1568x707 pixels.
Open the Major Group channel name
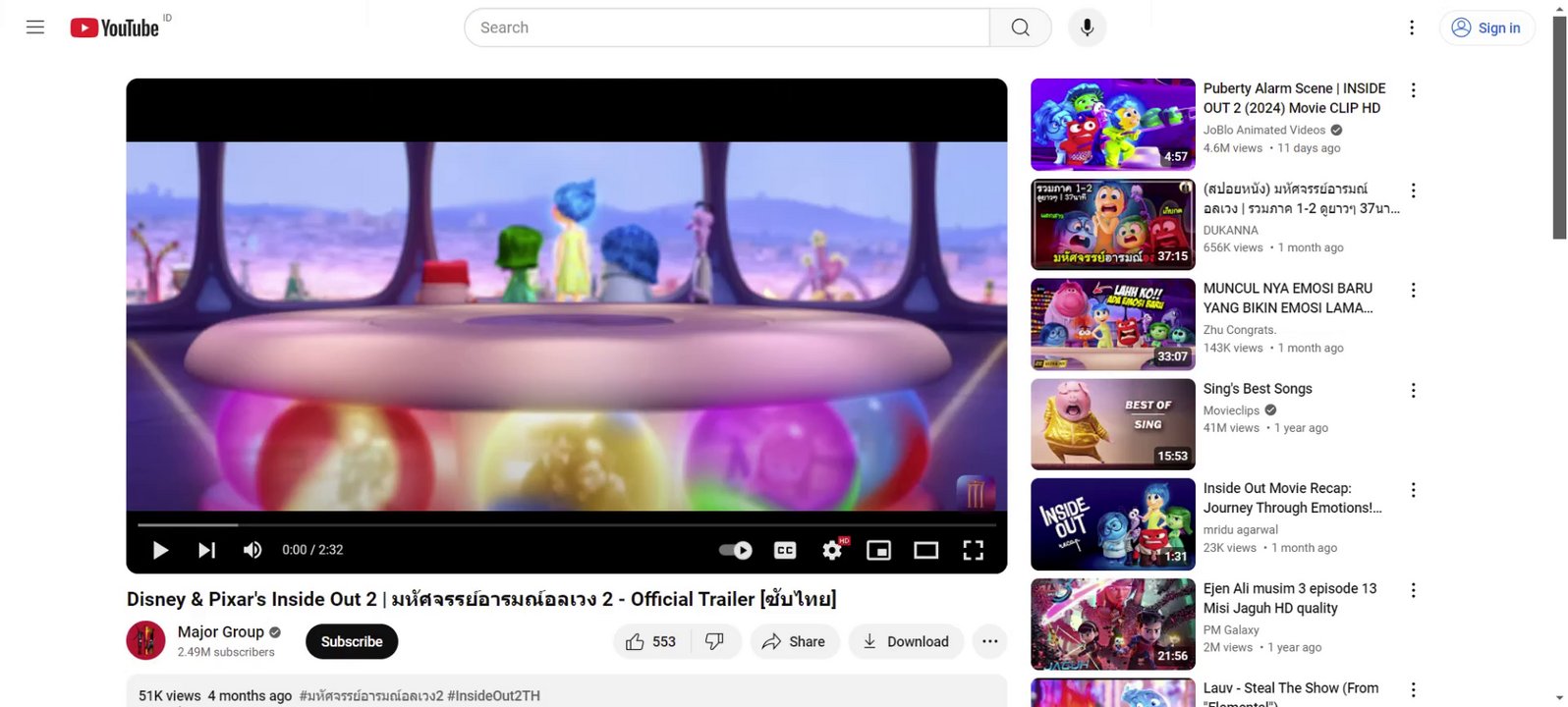pyautogui.click(x=221, y=632)
